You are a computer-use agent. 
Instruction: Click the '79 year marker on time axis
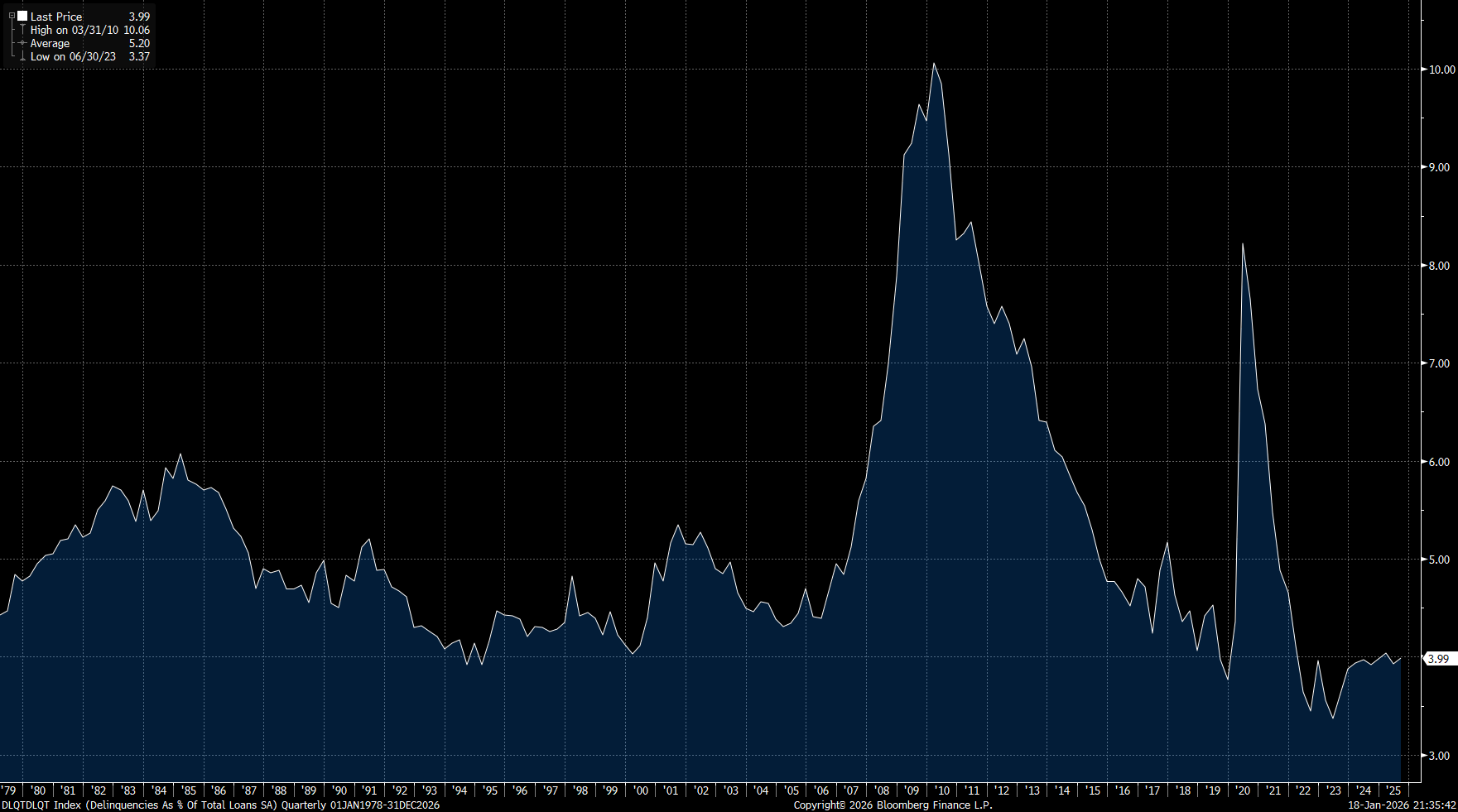[8, 790]
